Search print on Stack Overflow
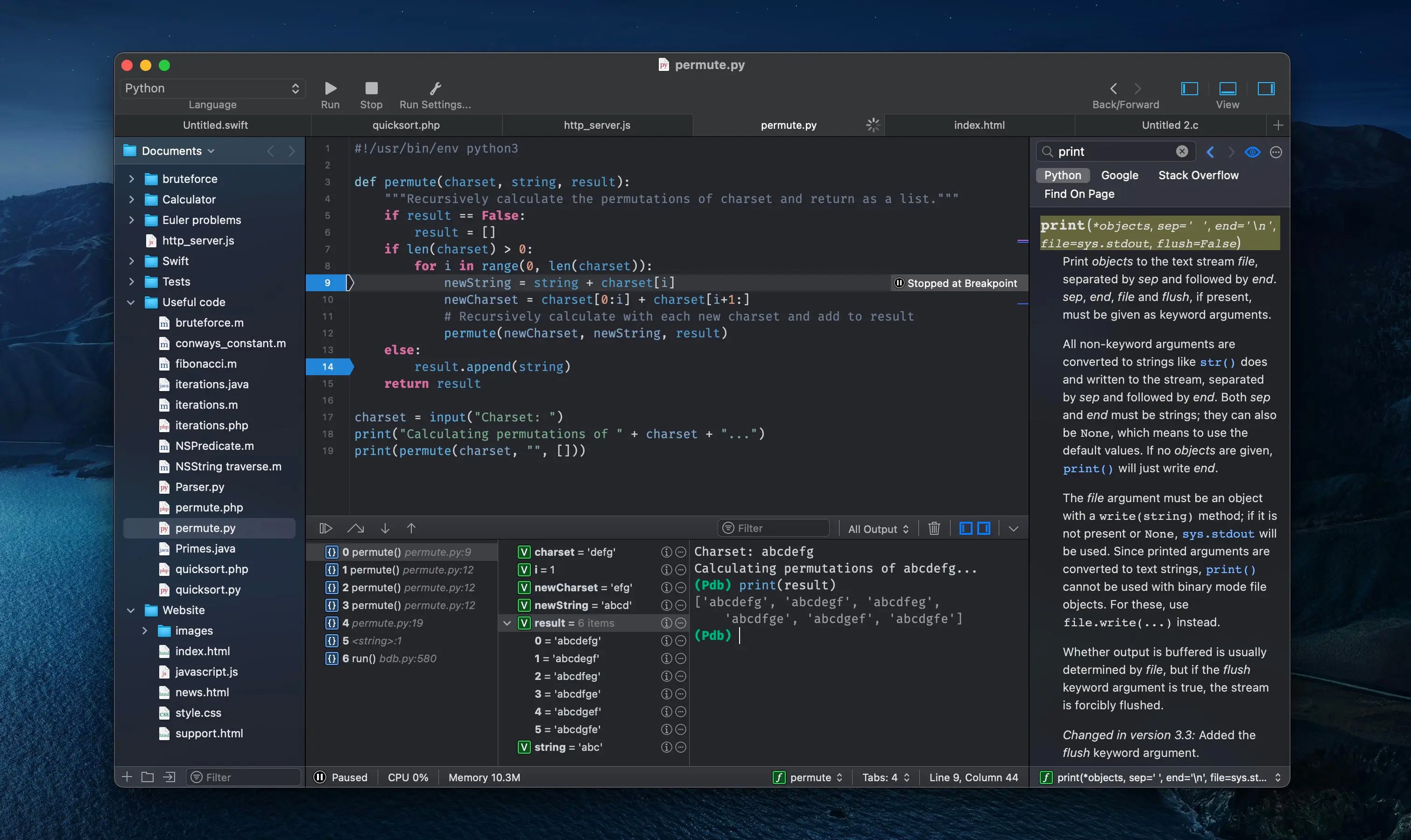 [1198, 175]
